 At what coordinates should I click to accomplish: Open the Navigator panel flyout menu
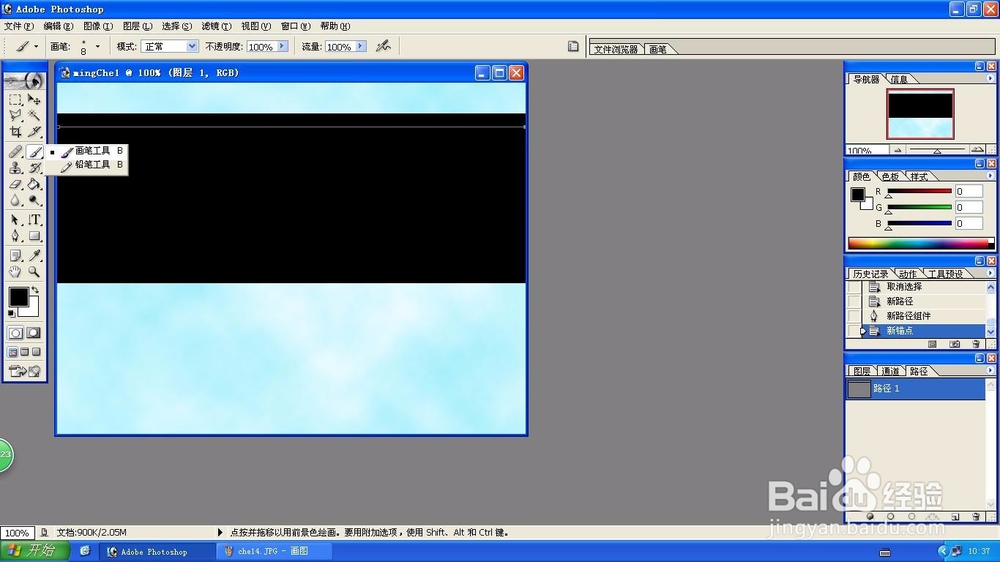[x=990, y=78]
